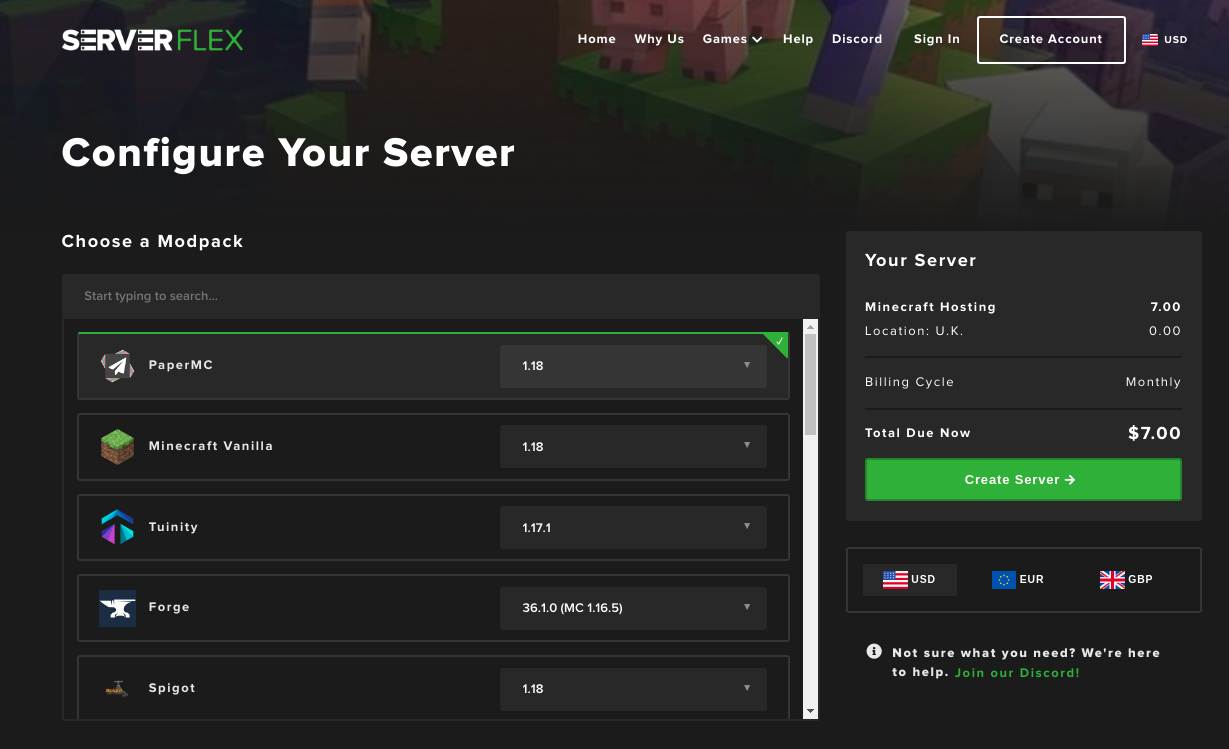Switch currency to USD in sidebar

pyautogui.click(x=910, y=580)
